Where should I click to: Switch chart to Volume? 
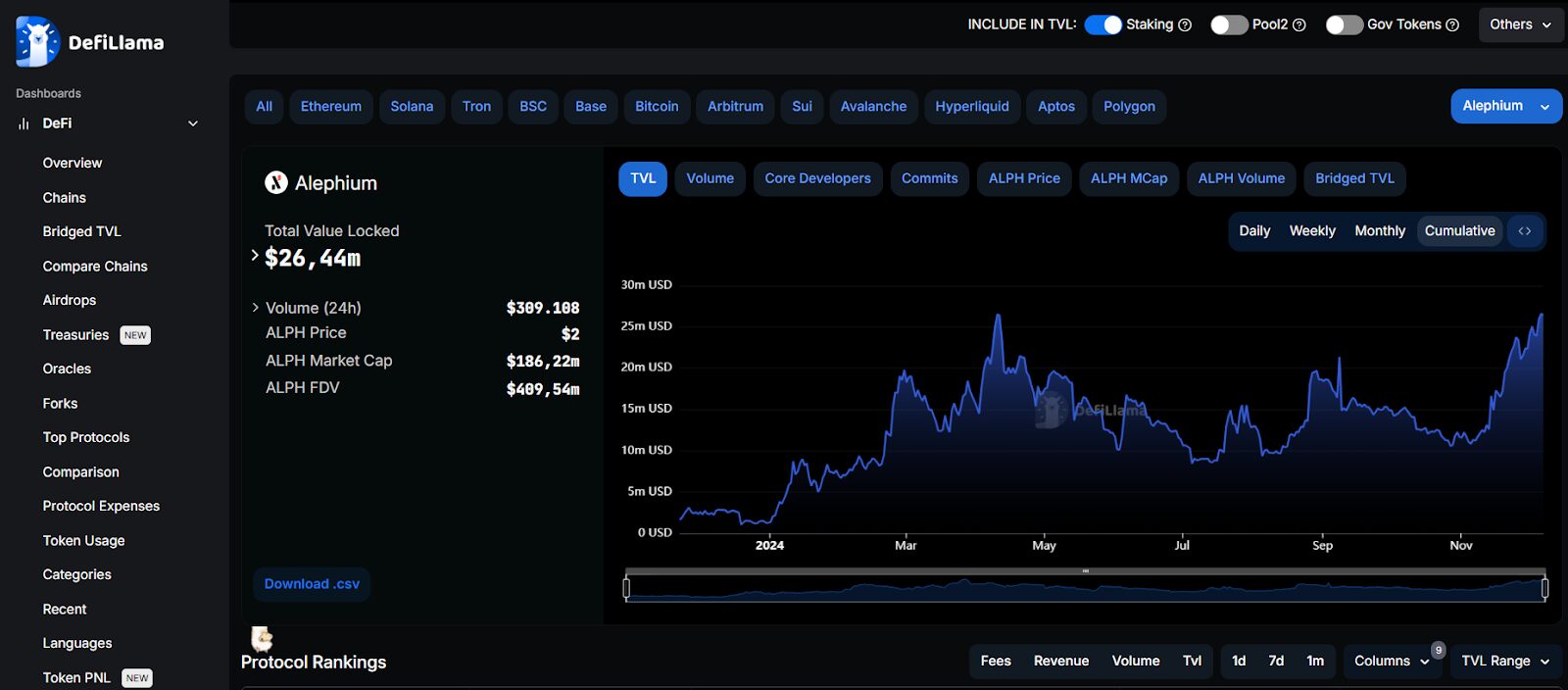click(710, 178)
